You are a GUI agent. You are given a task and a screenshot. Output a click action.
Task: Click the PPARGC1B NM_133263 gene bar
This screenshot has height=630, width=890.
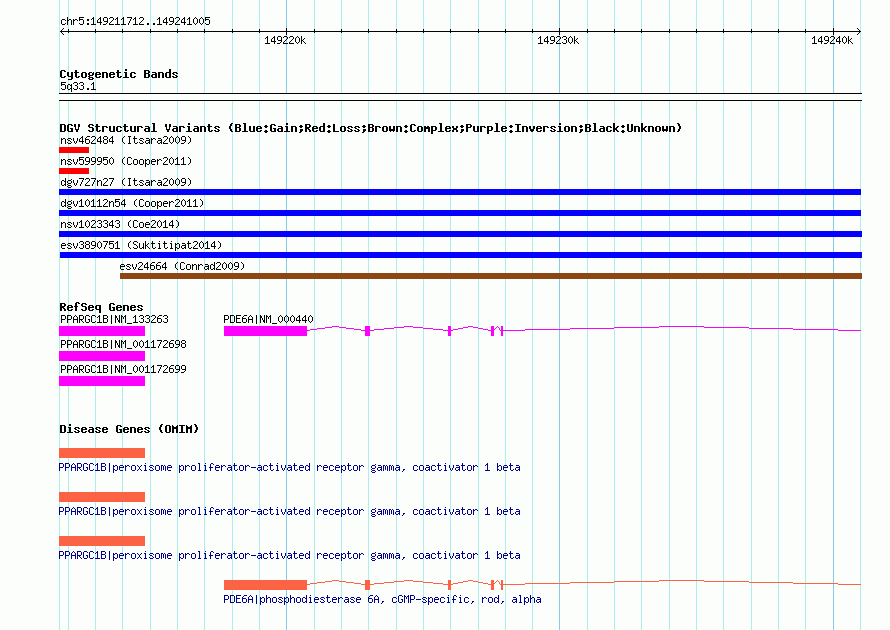(x=102, y=331)
